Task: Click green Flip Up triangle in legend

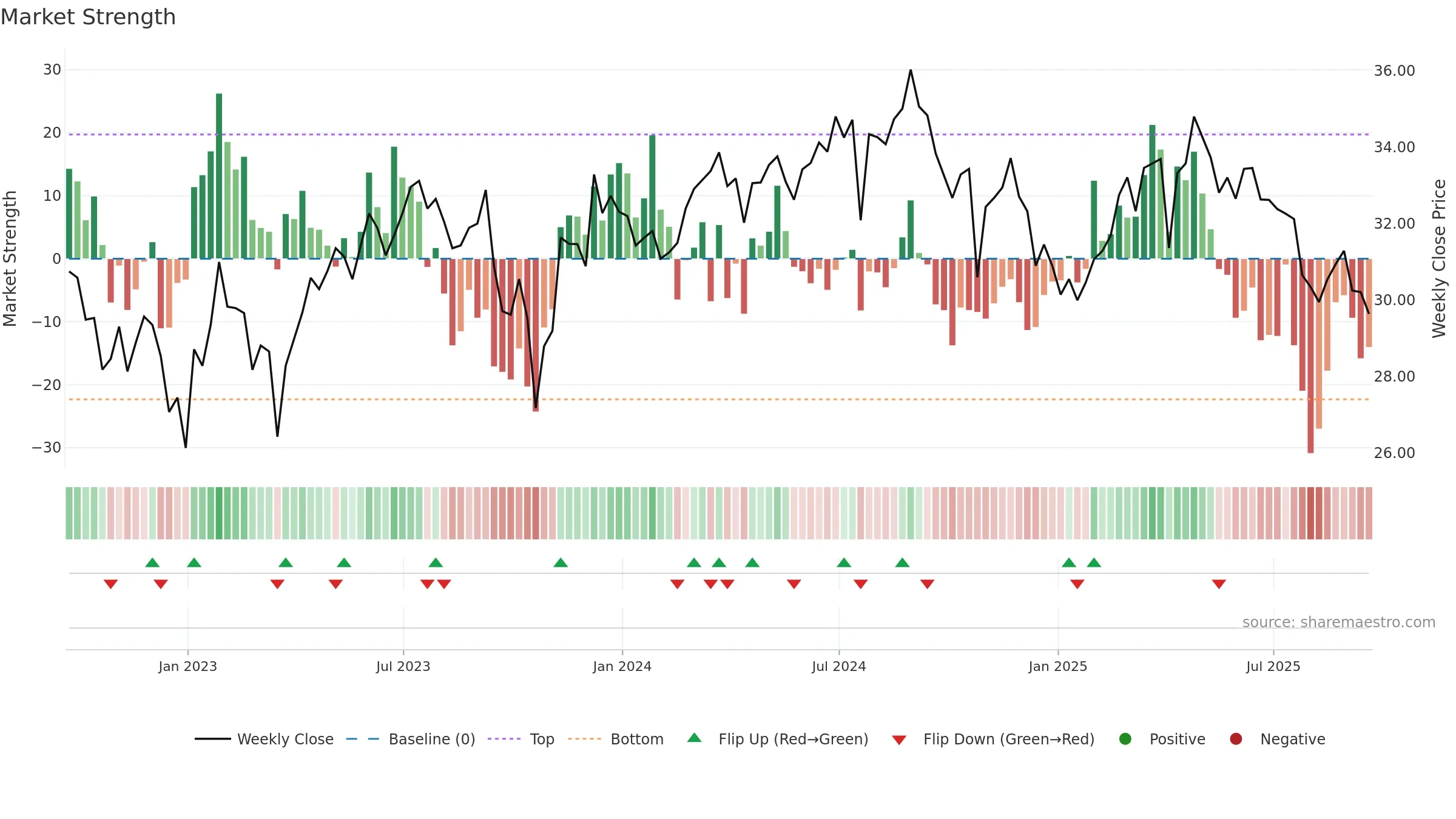Action: point(695,738)
